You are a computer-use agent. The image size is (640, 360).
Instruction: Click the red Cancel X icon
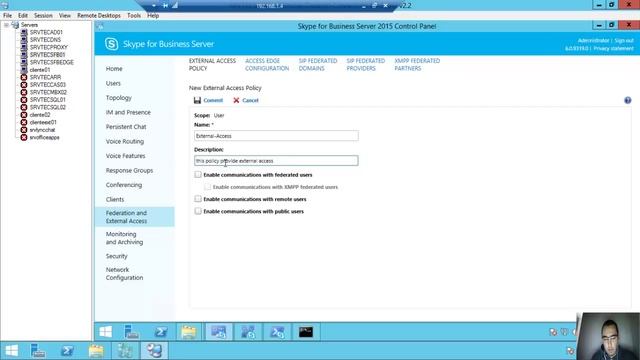click(x=236, y=100)
